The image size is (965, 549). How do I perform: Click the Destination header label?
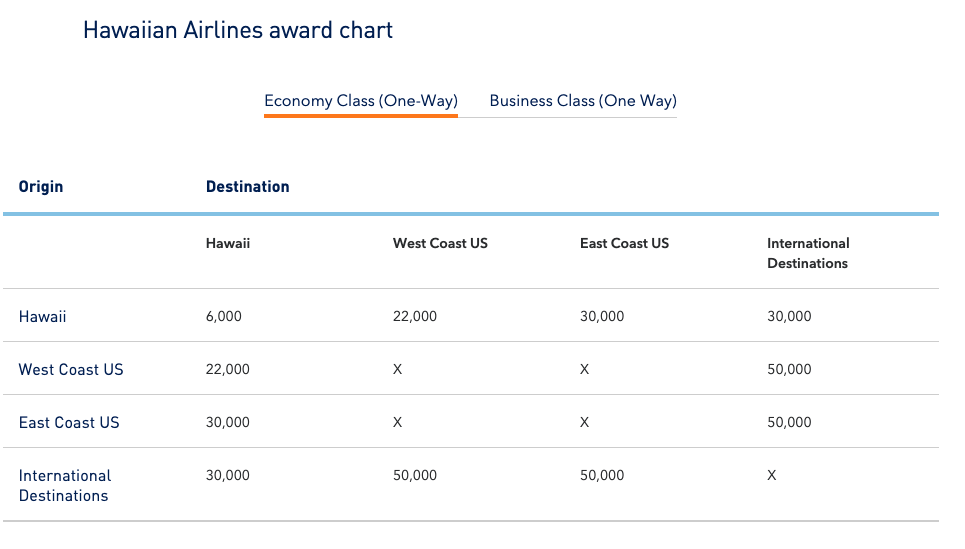248,187
